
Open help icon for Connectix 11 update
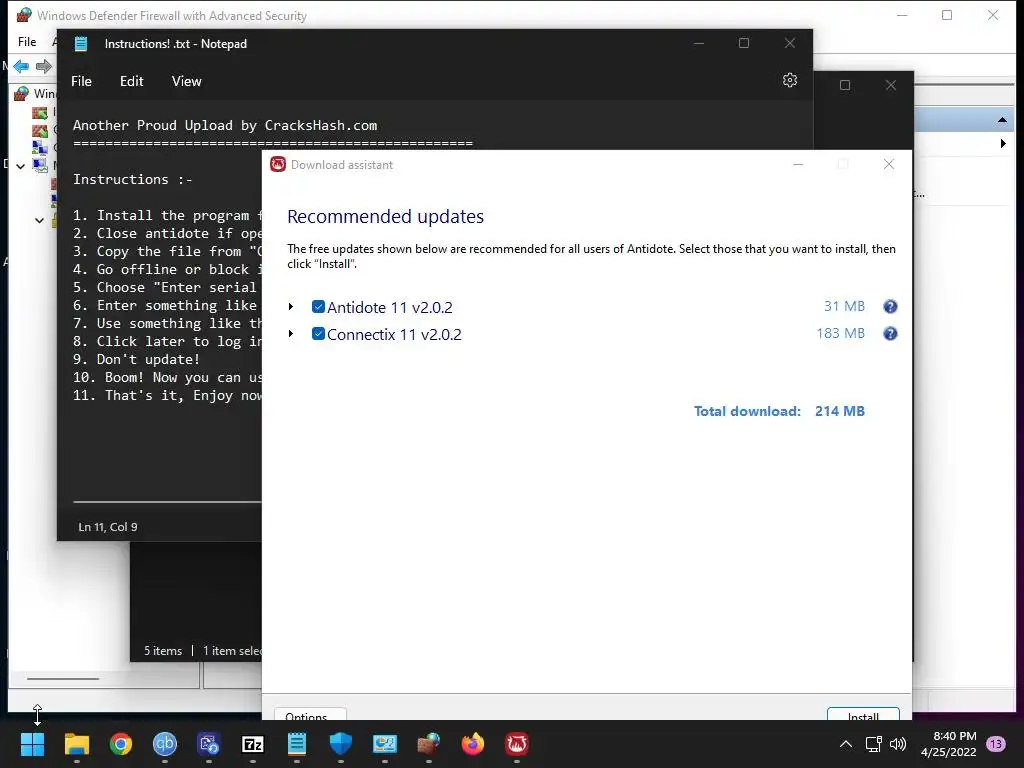[889, 334]
